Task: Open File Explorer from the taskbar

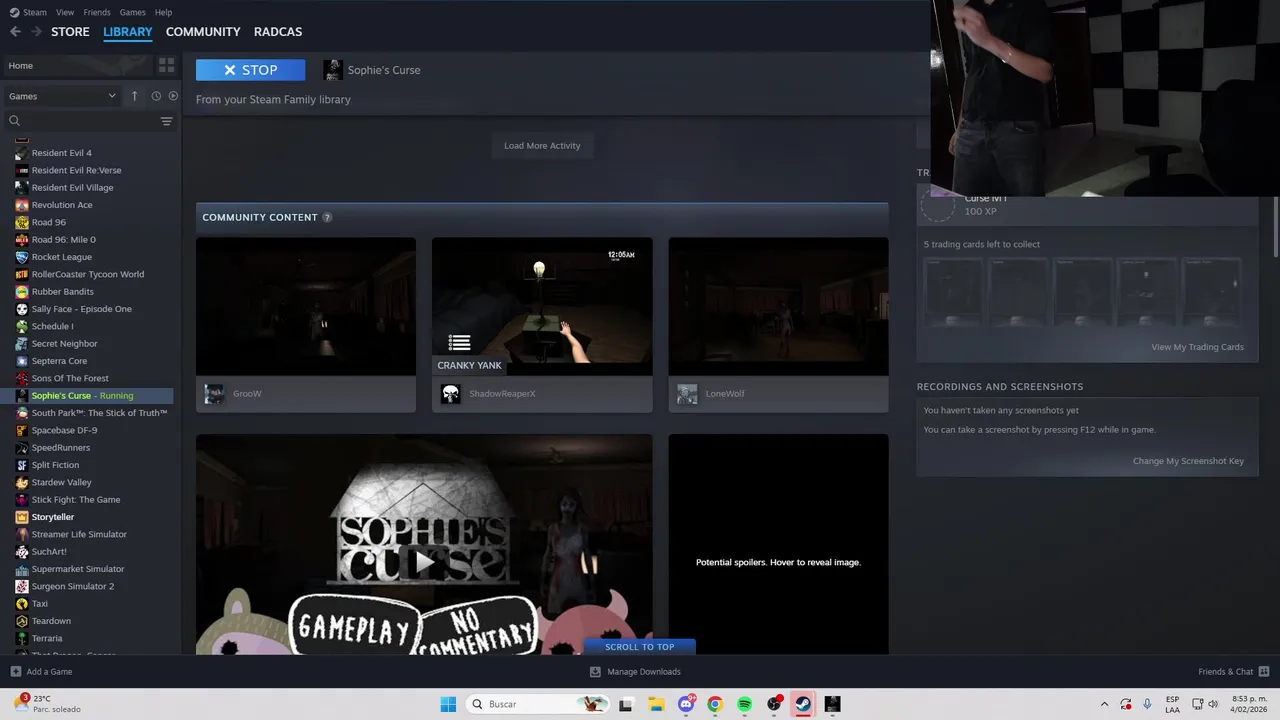Action: pos(656,704)
